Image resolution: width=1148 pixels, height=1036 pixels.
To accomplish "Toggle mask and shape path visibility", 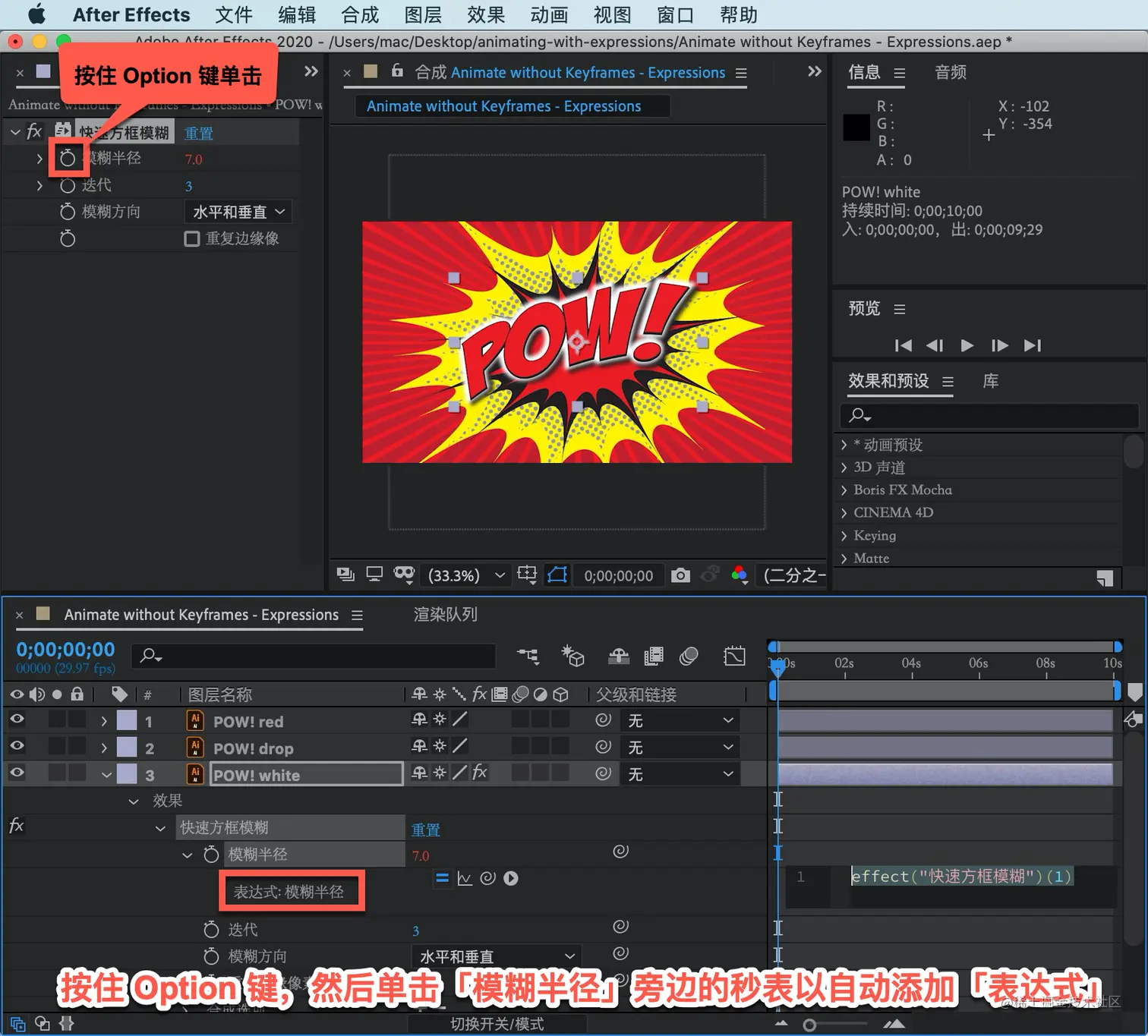I will click(557, 575).
